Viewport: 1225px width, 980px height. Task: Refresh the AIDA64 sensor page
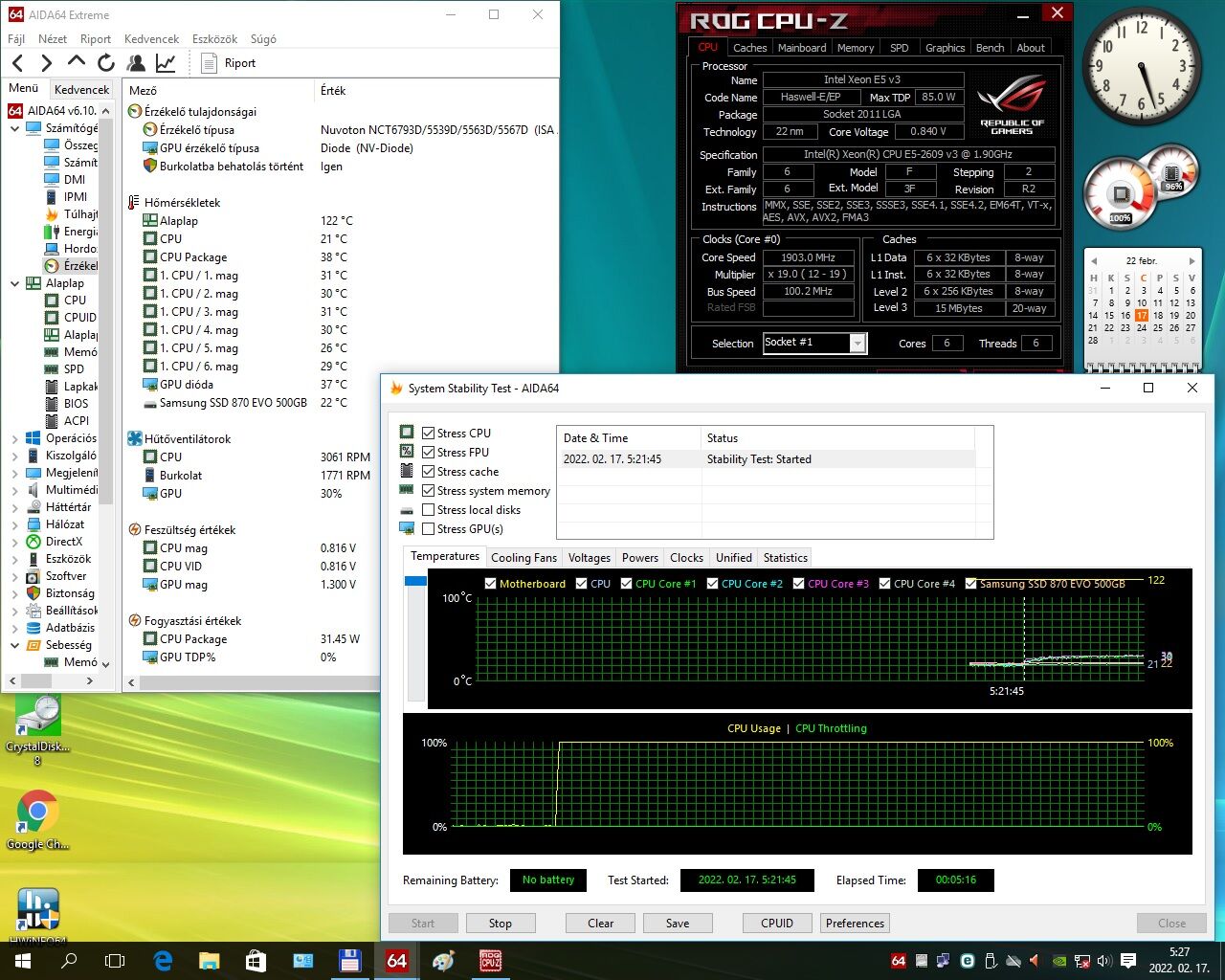pos(105,63)
